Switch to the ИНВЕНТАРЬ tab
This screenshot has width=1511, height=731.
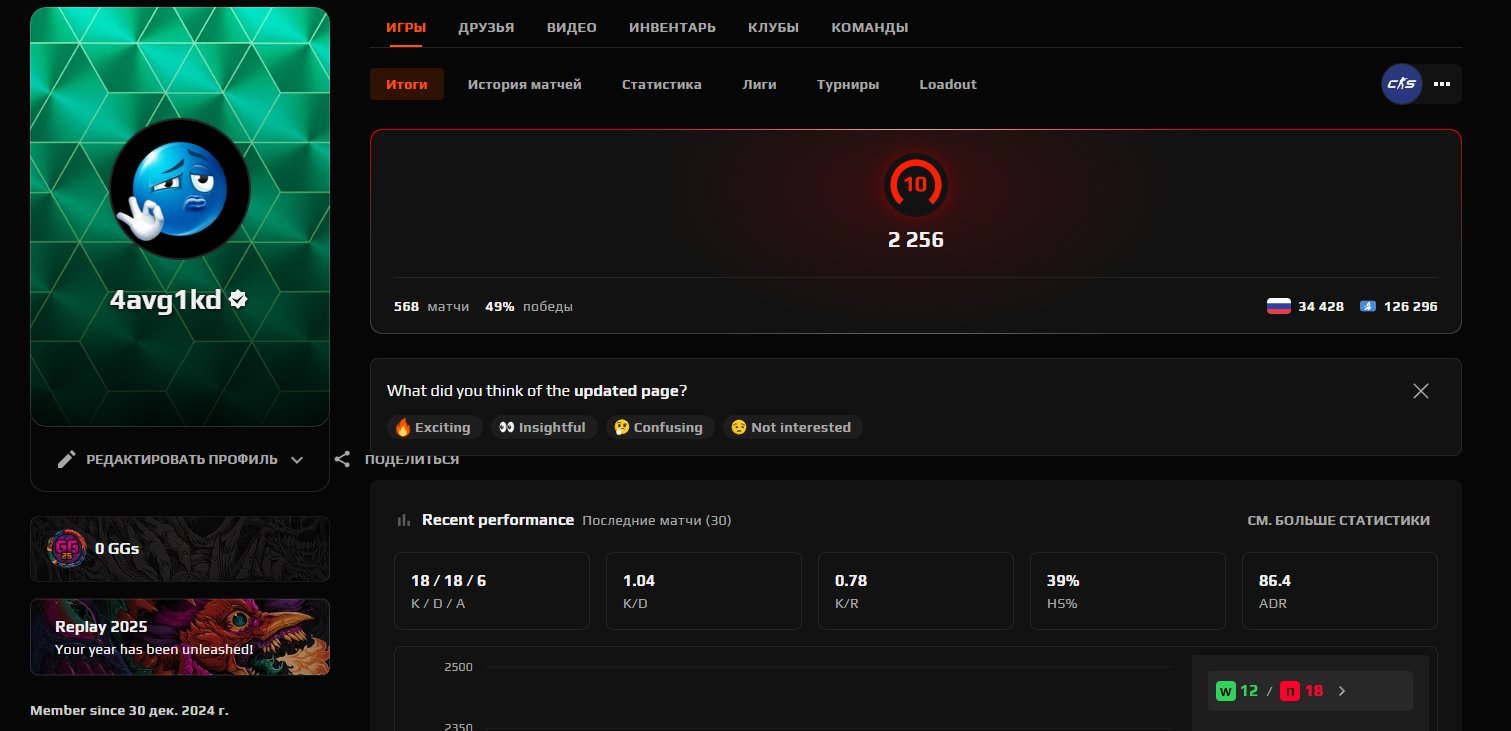[672, 27]
